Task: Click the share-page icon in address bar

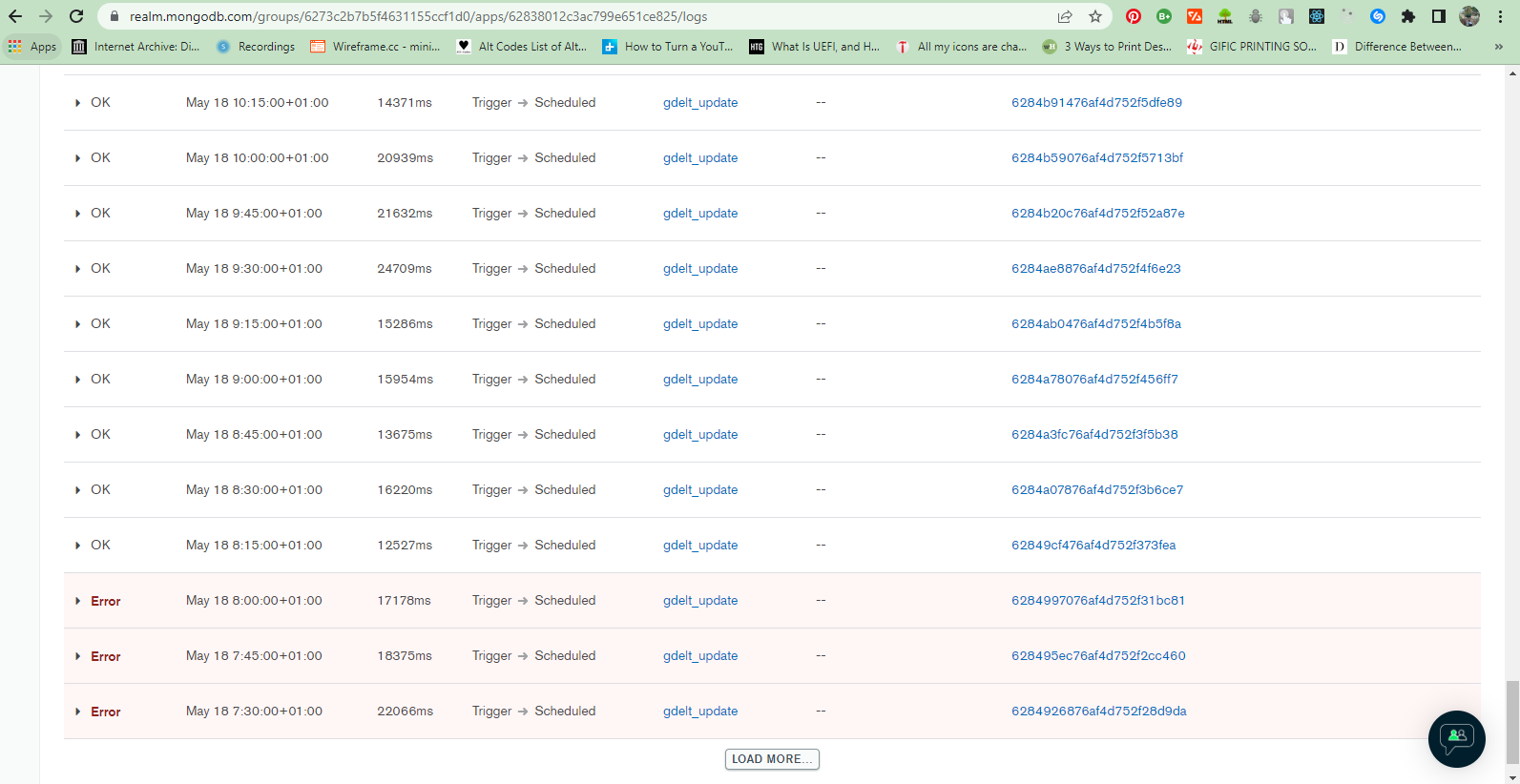Action: tap(1065, 16)
